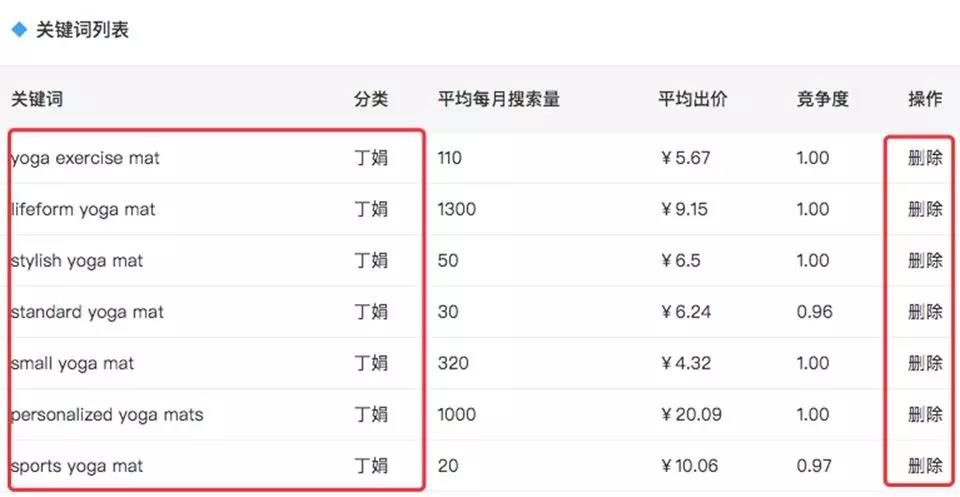Click the lifeform yoga mat keyword
The width and height of the screenshot is (960, 497).
pyautogui.click(x=83, y=209)
